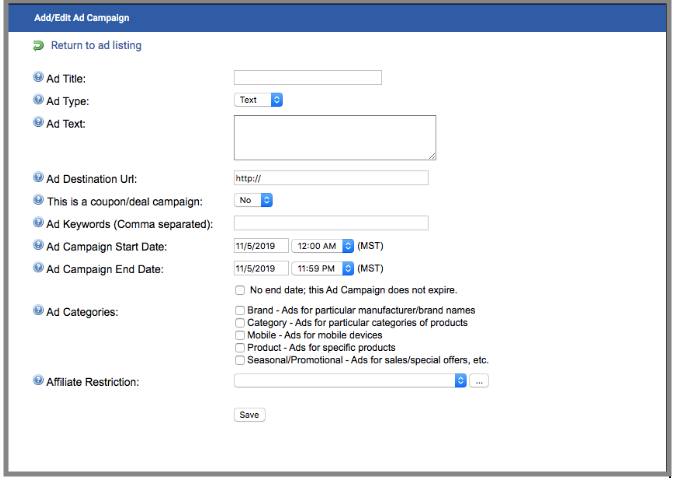
Task: Expand the Affiliate Restriction dropdown
Action: [350, 381]
